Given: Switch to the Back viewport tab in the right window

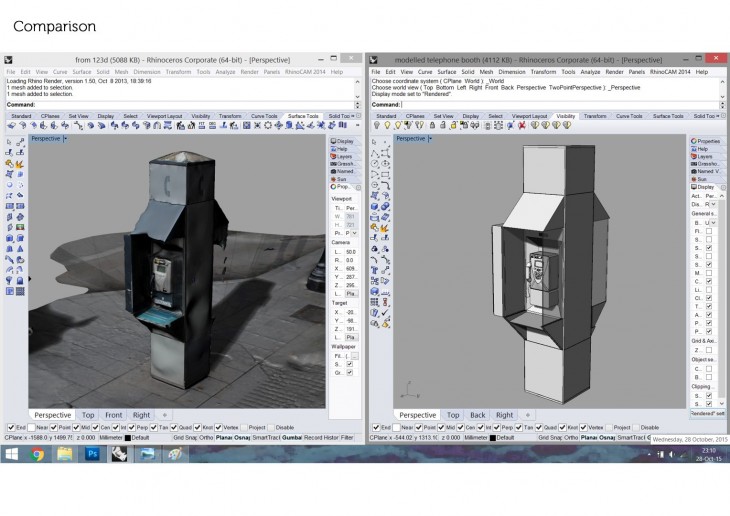Looking at the screenshot, I should click(478, 414).
